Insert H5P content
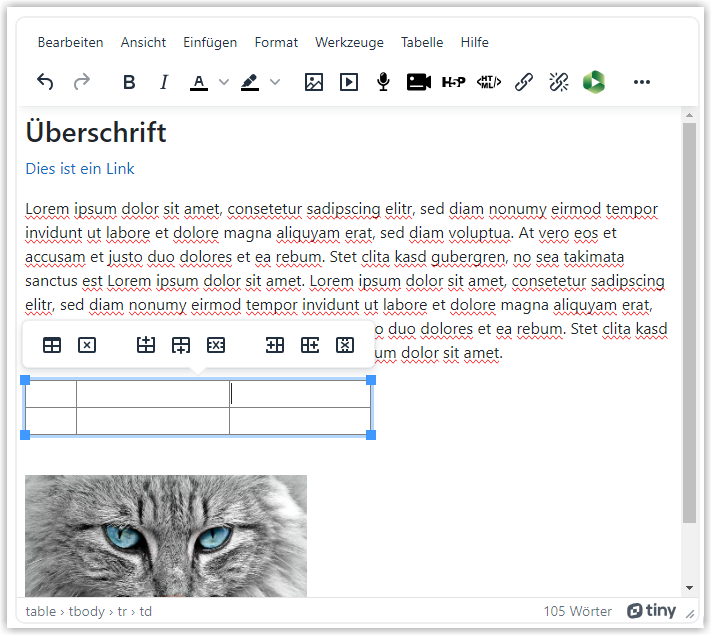Viewport: 712px width, 636px height. click(454, 82)
